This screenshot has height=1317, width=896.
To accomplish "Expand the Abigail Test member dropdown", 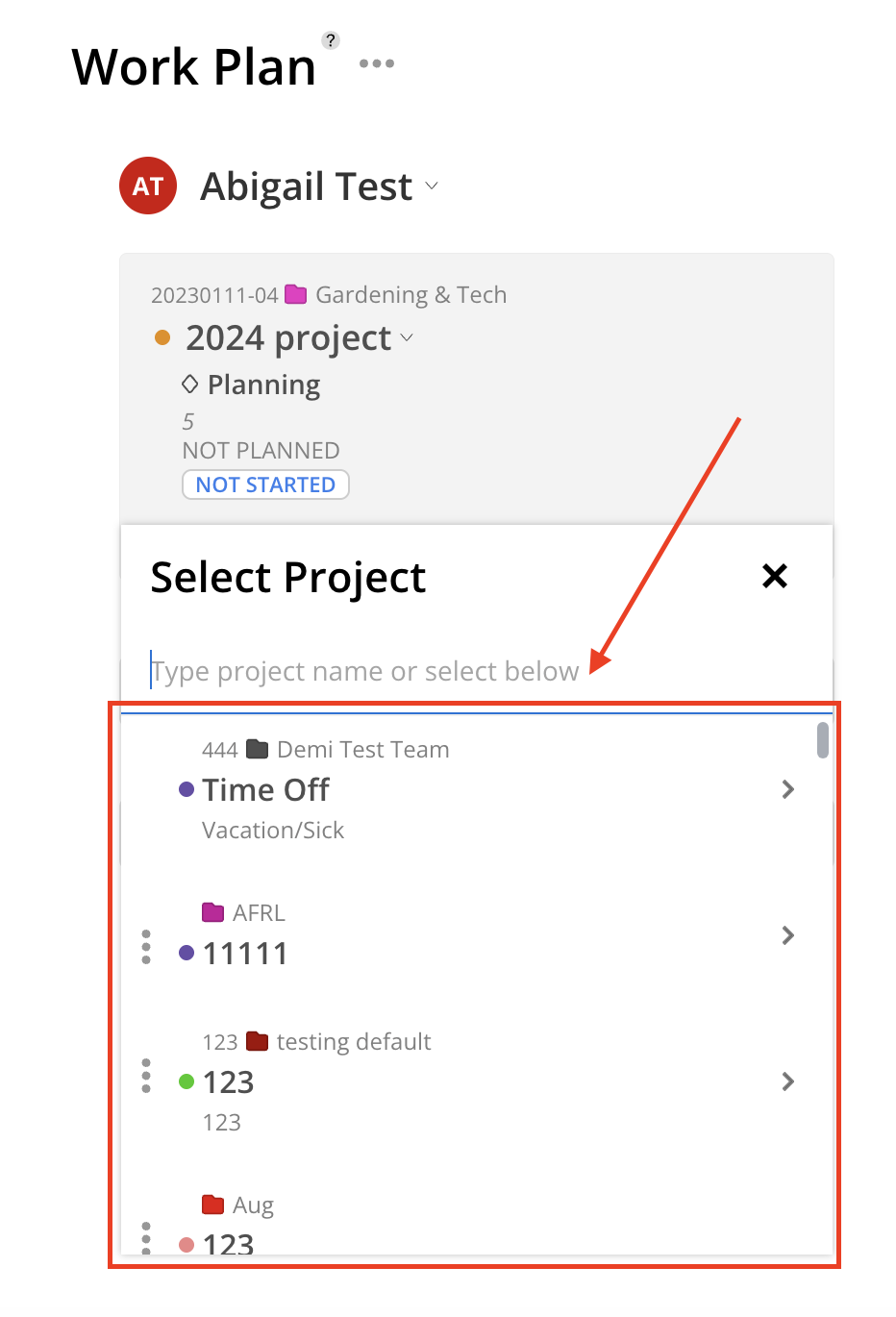I will click(x=432, y=186).
